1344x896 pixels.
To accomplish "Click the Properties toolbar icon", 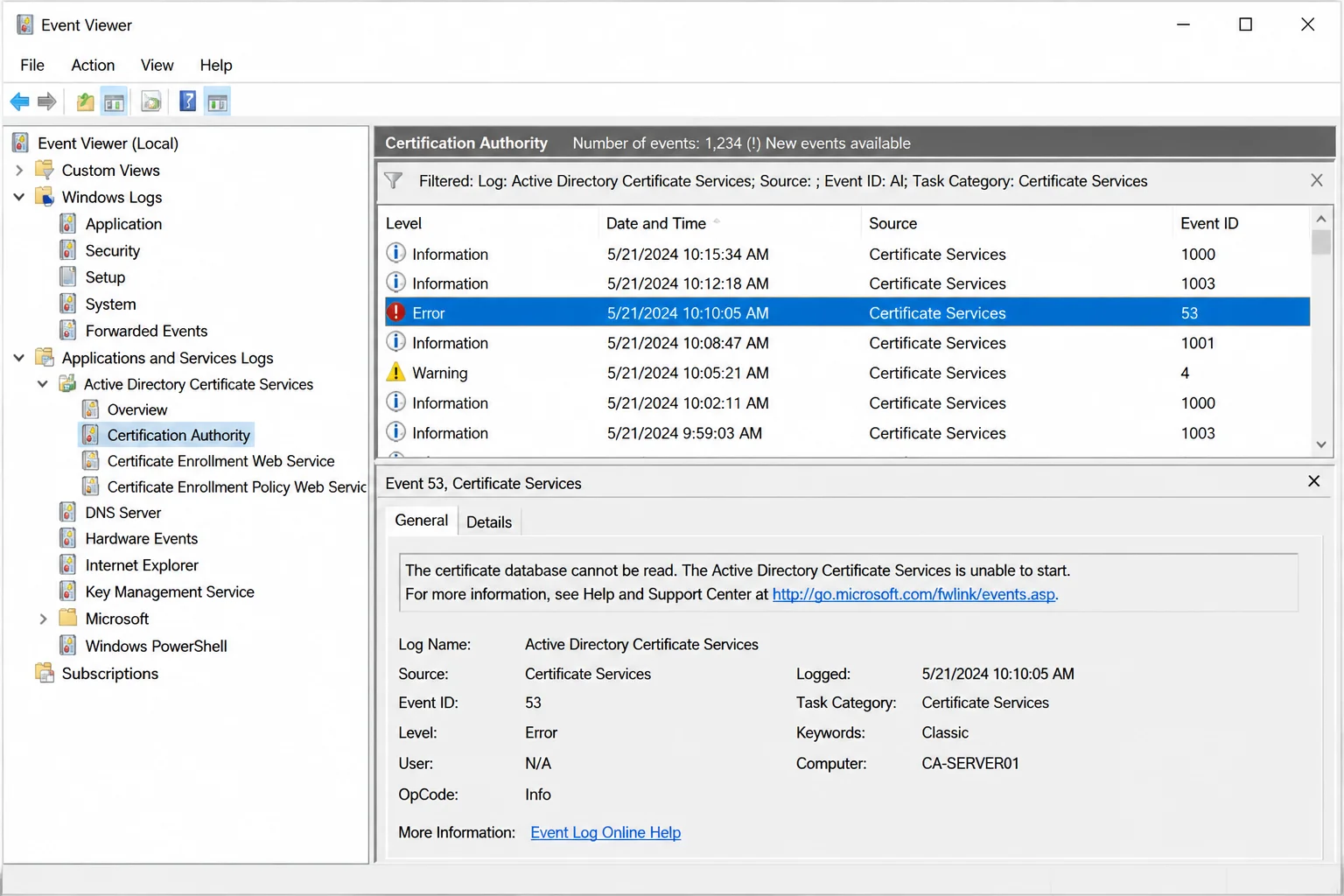I will tap(151, 101).
